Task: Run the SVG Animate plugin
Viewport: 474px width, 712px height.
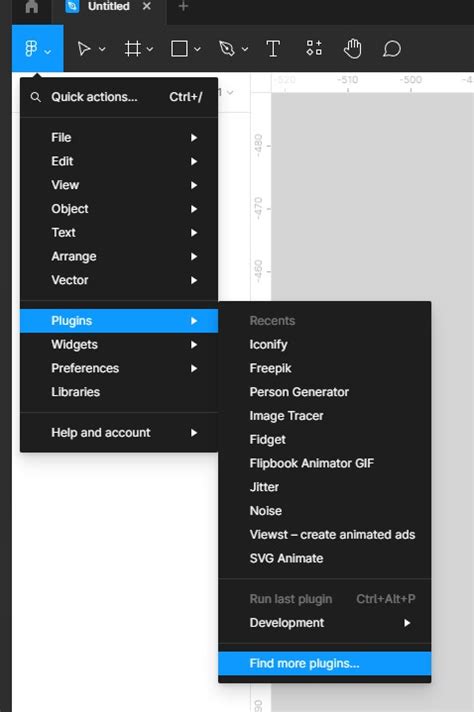Action: (x=325, y=559)
